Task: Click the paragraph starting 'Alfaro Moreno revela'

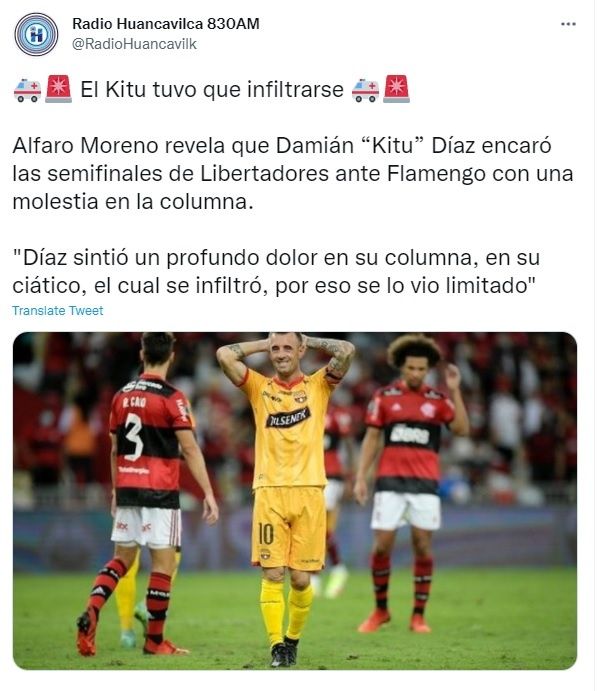Action: tap(293, 174)
